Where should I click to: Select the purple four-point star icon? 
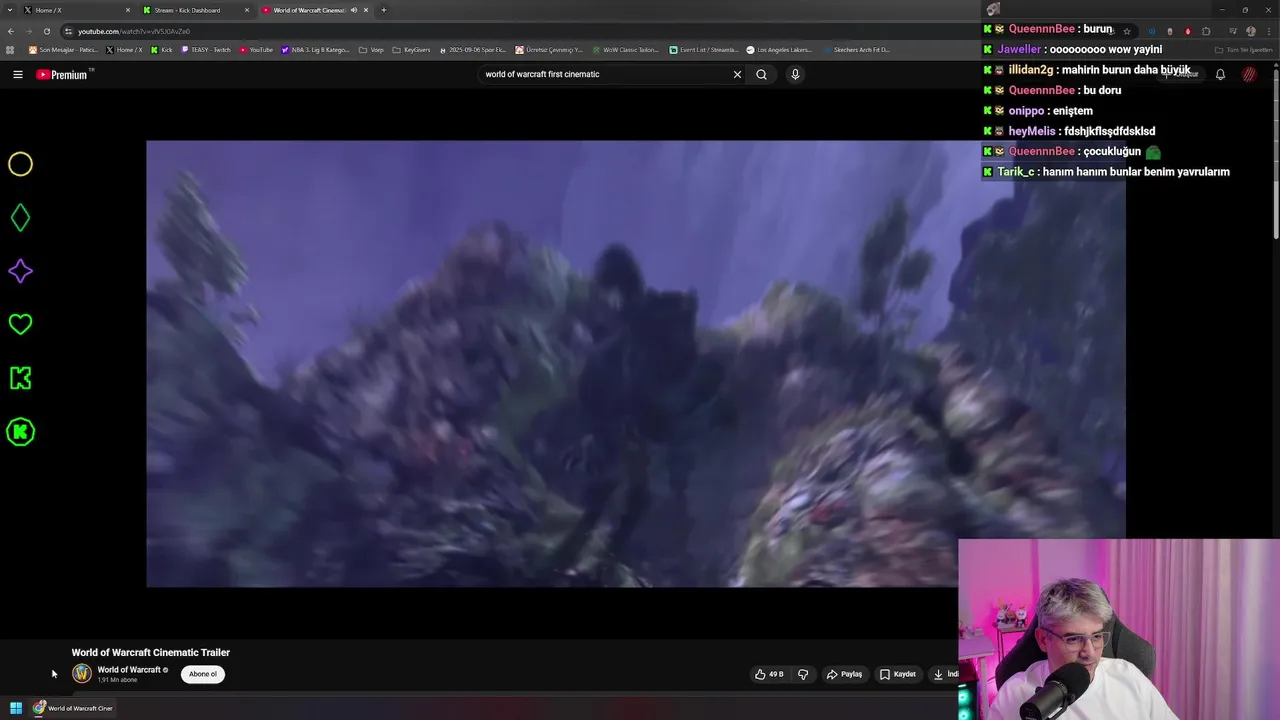coord(20,271)
